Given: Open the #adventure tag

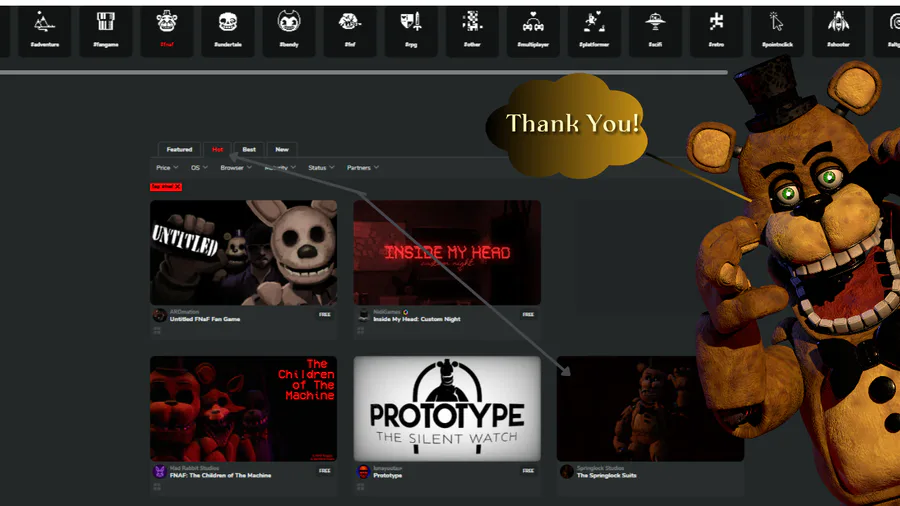Looking at the screenshot, I should point(45,31).
